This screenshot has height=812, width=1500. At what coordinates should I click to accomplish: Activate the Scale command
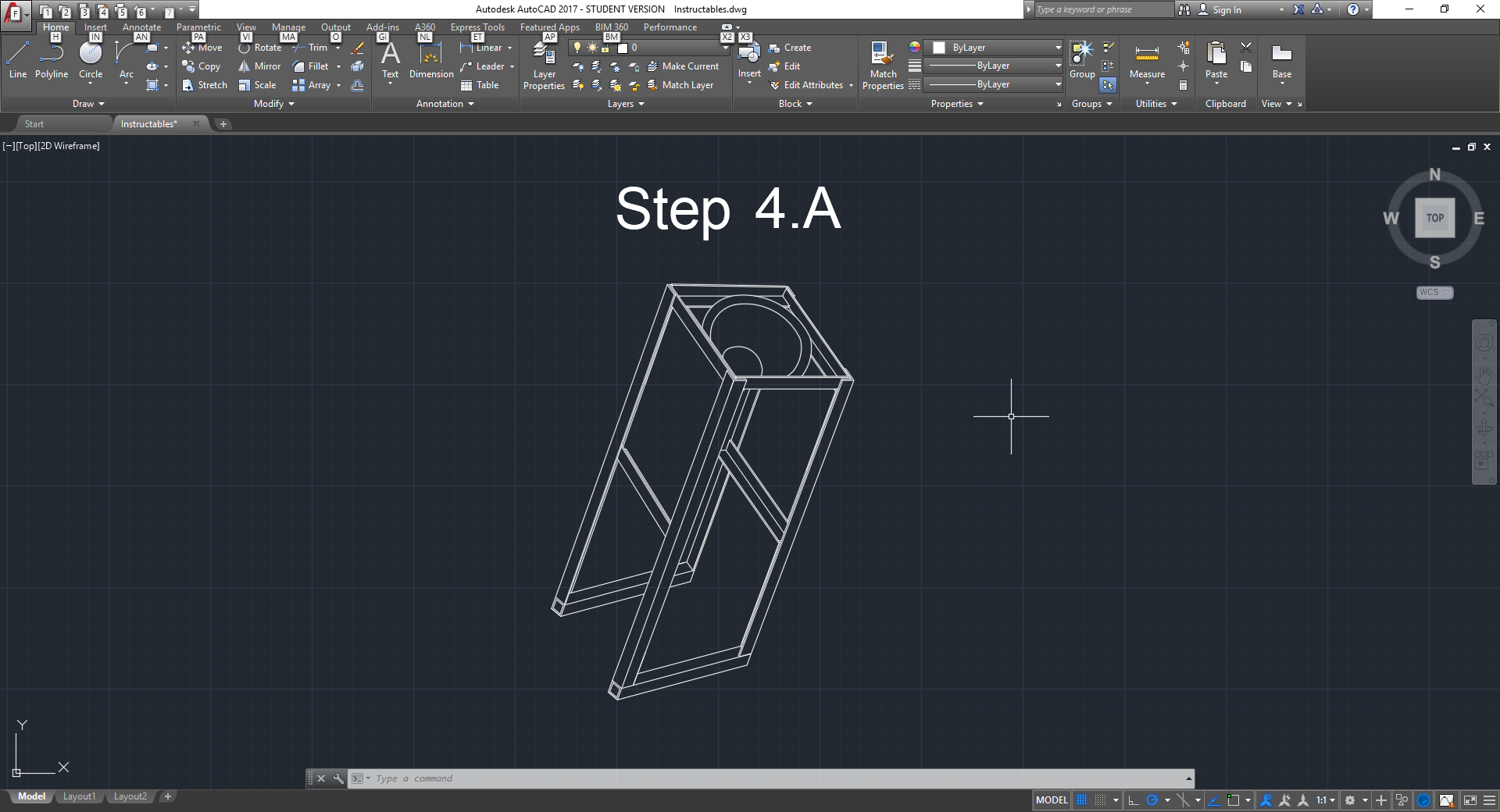(258, 85)
